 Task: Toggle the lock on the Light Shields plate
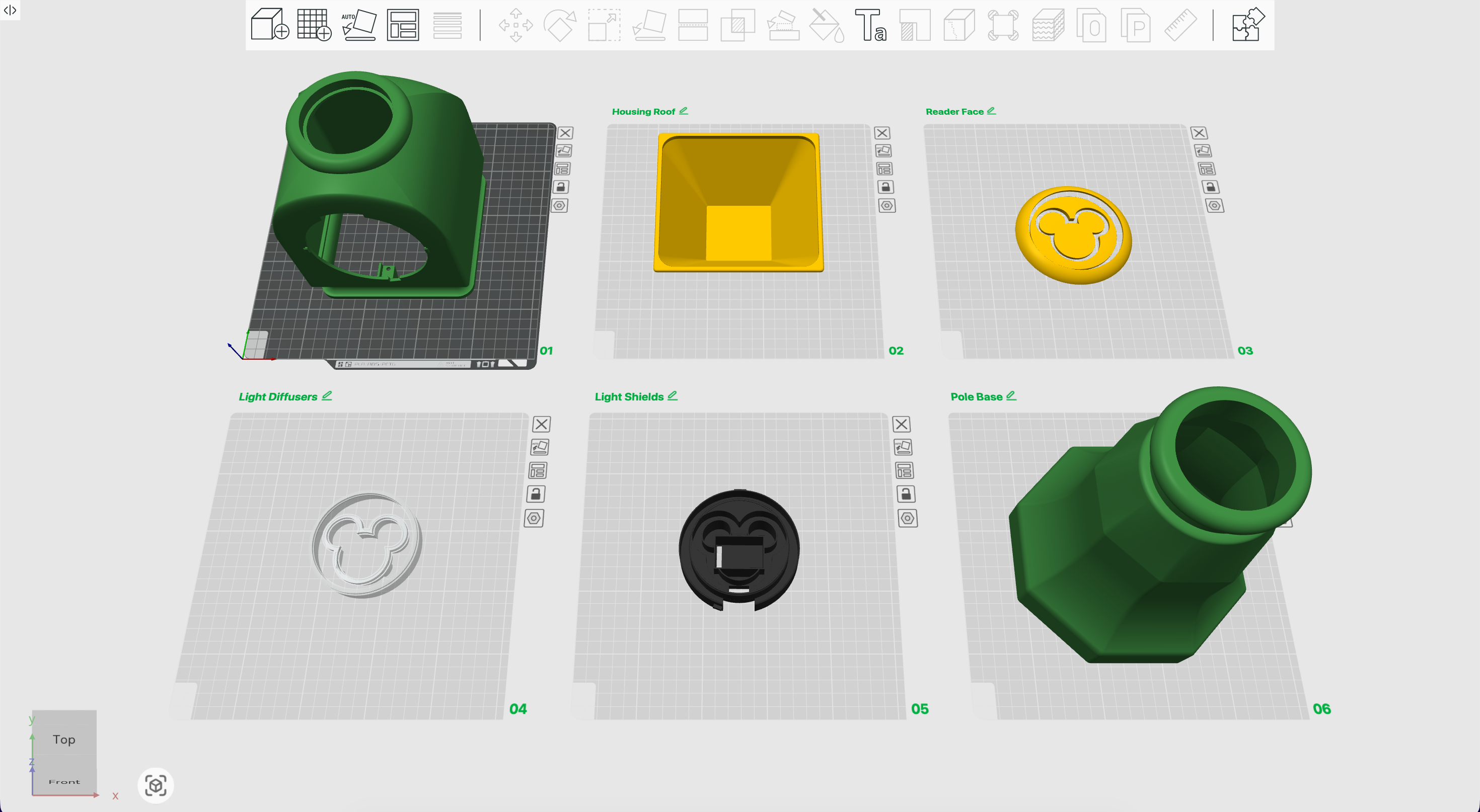906,494
